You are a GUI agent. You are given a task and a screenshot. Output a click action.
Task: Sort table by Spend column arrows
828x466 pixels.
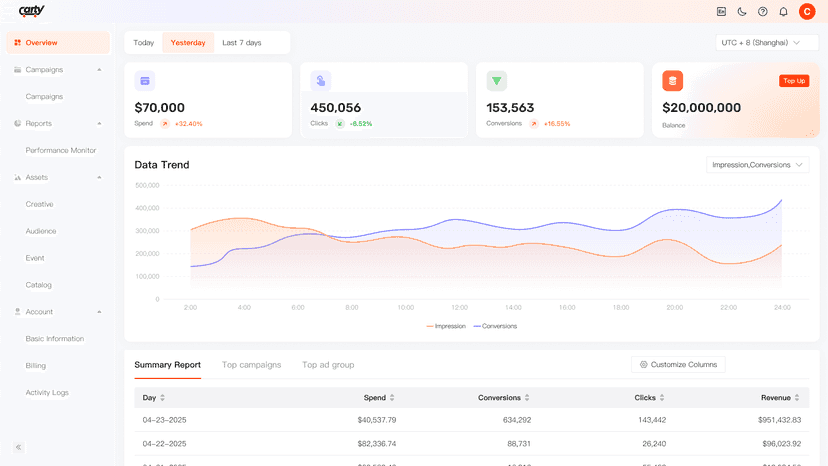click(x=392, y=398)
